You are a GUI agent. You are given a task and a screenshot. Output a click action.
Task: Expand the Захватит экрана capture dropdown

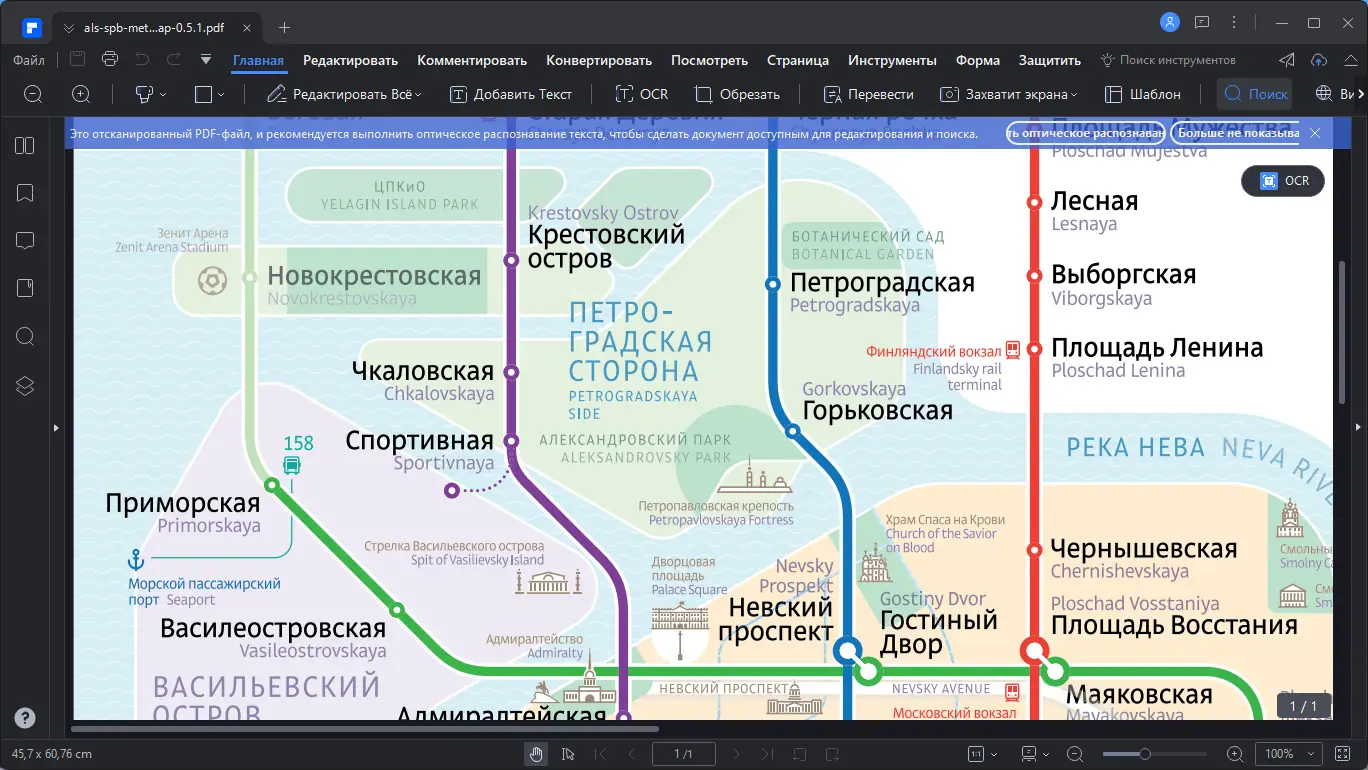(x=1072, y=94)
